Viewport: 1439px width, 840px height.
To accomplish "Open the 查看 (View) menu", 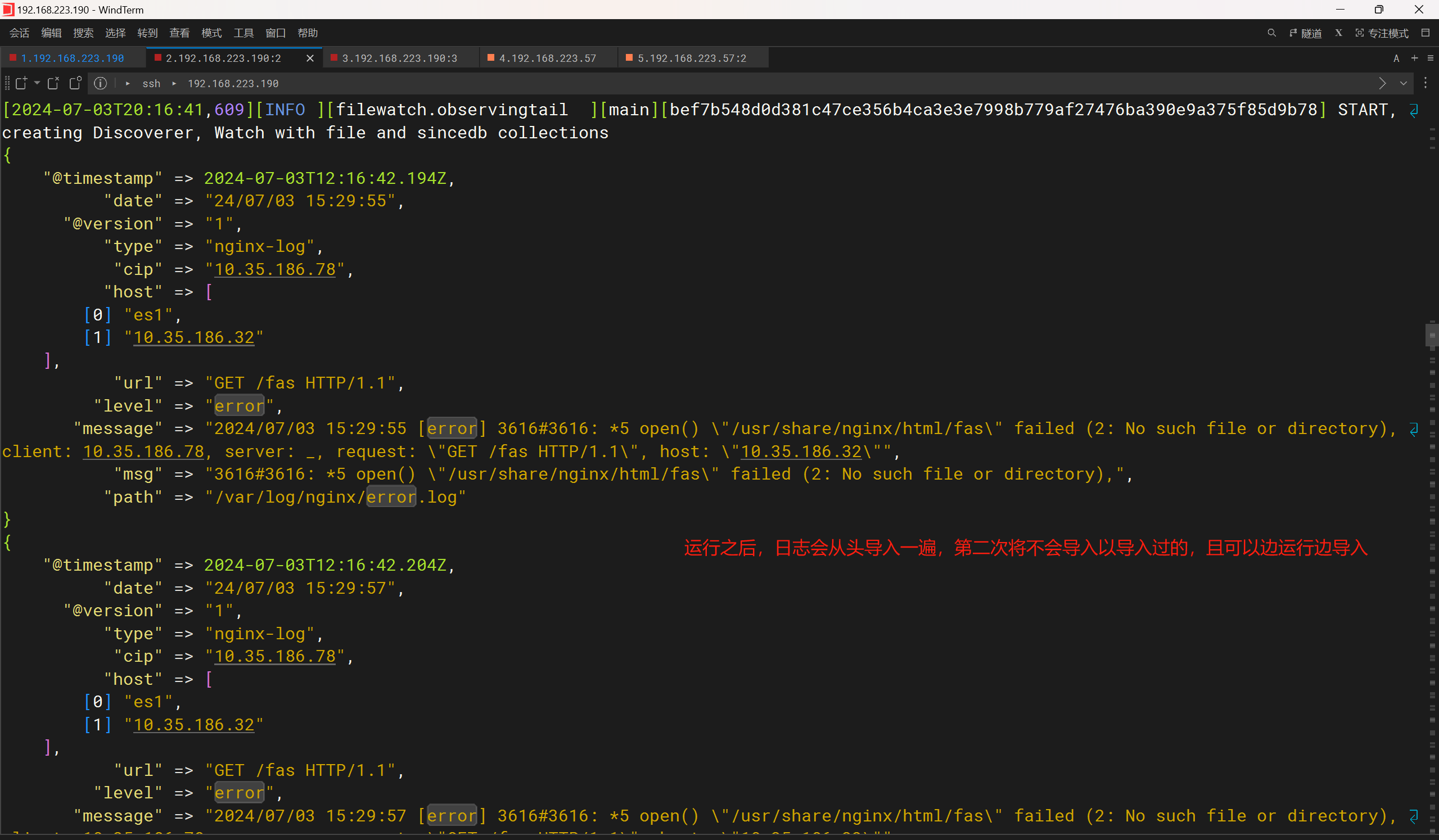I will click(x=179, y=33).
